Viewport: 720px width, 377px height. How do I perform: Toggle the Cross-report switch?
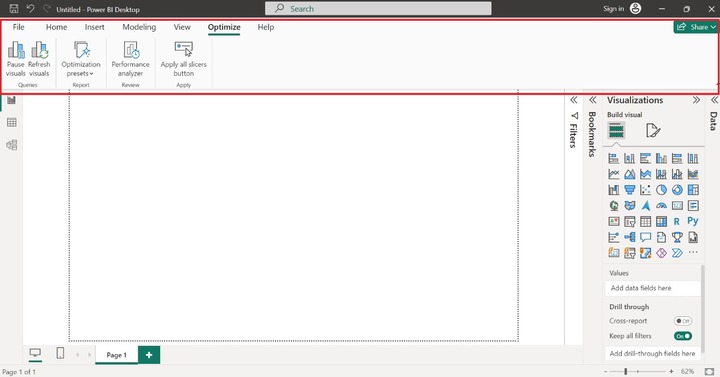pyautogui.click(x=683, y=321)
